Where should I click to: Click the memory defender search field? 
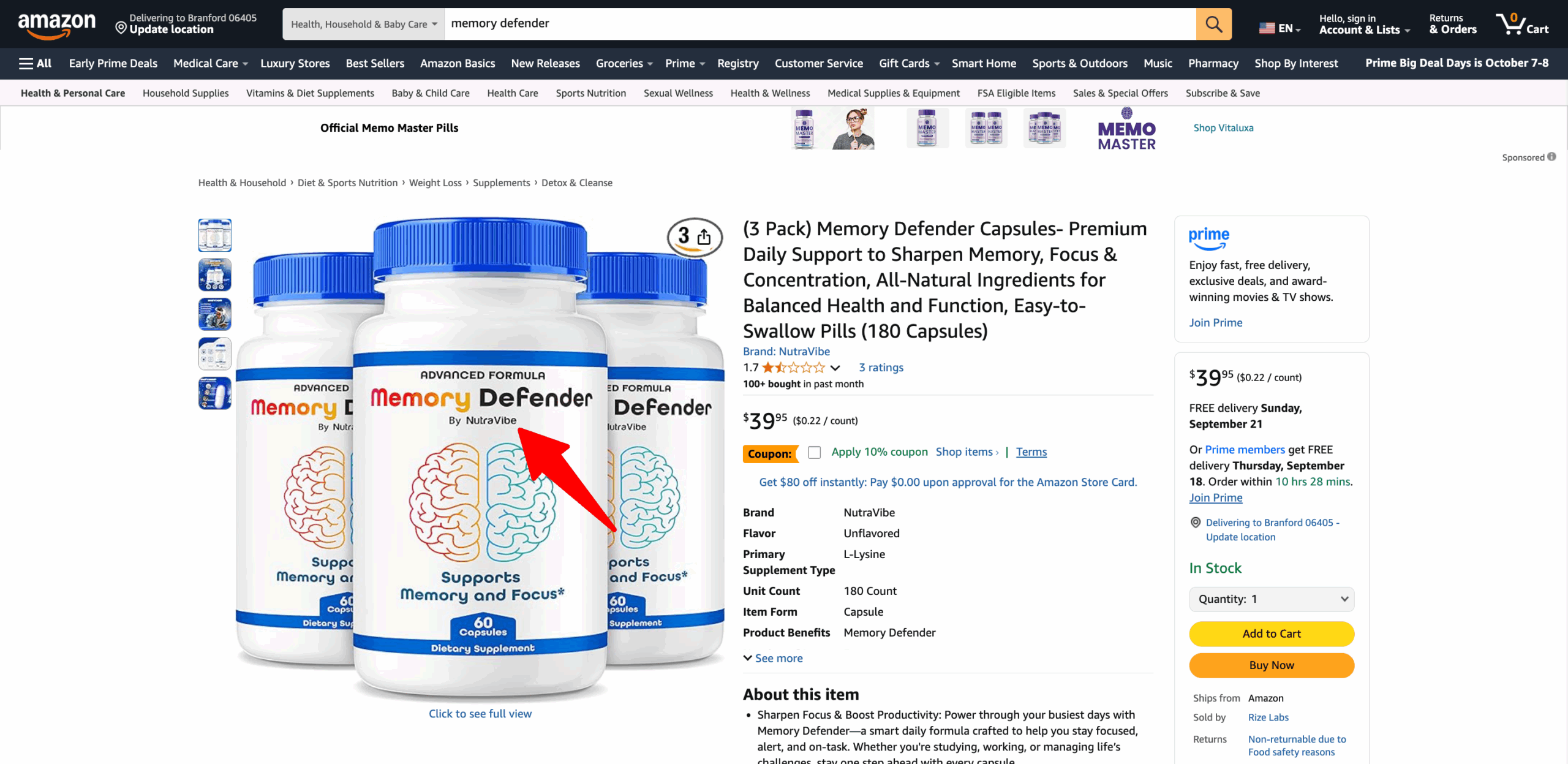coord(820,24)
